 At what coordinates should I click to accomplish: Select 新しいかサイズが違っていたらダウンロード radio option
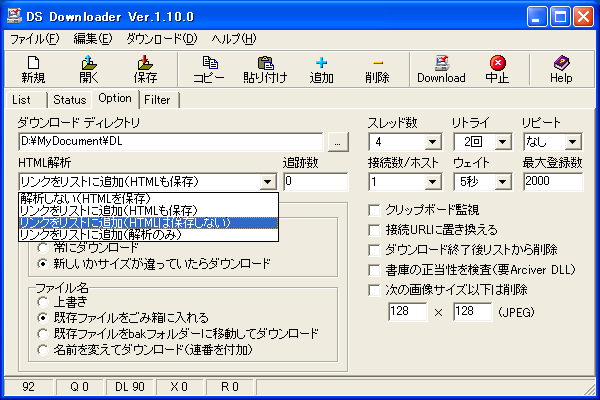42,264
